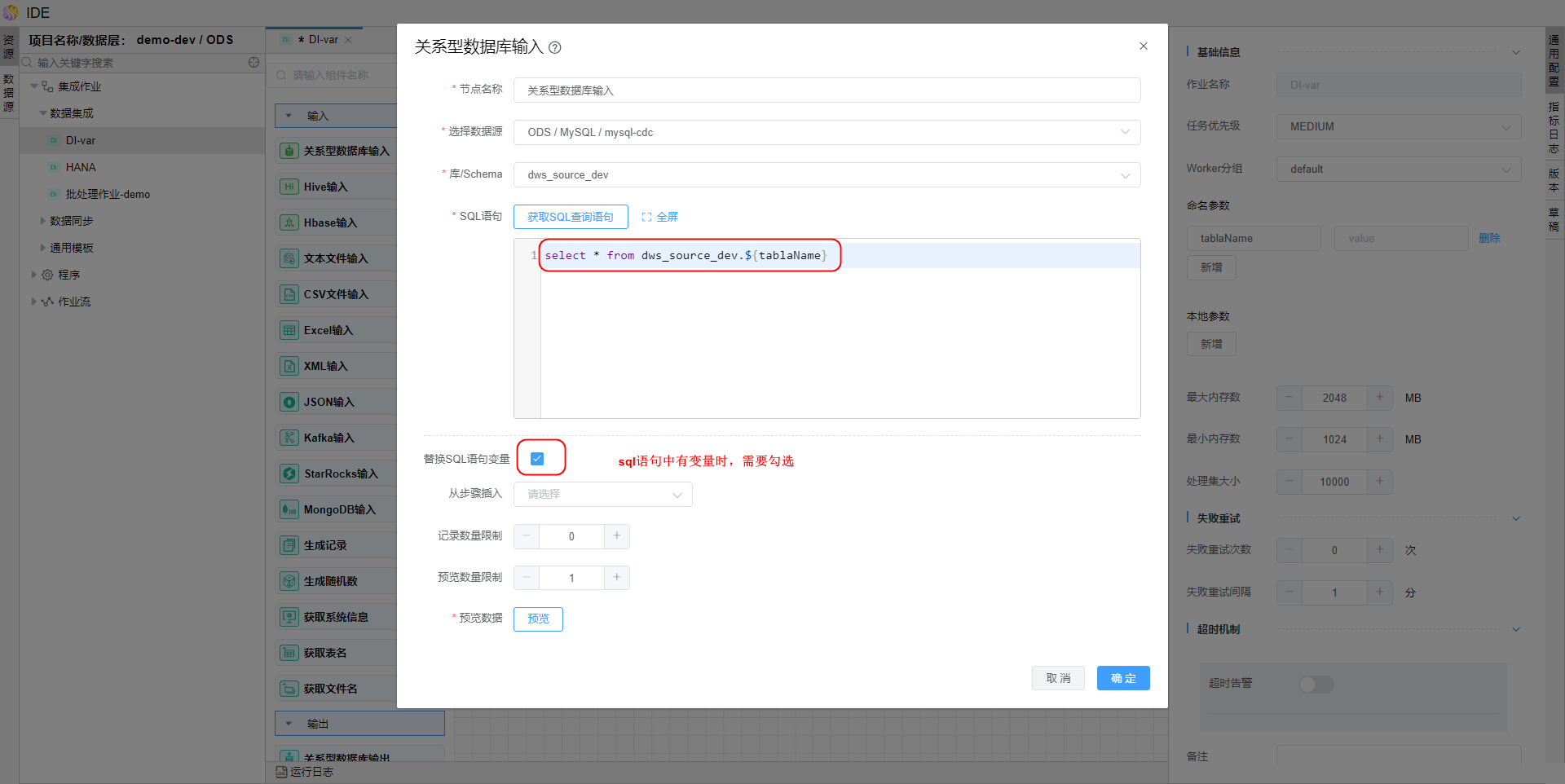Select HANA job in the tree

81,167
